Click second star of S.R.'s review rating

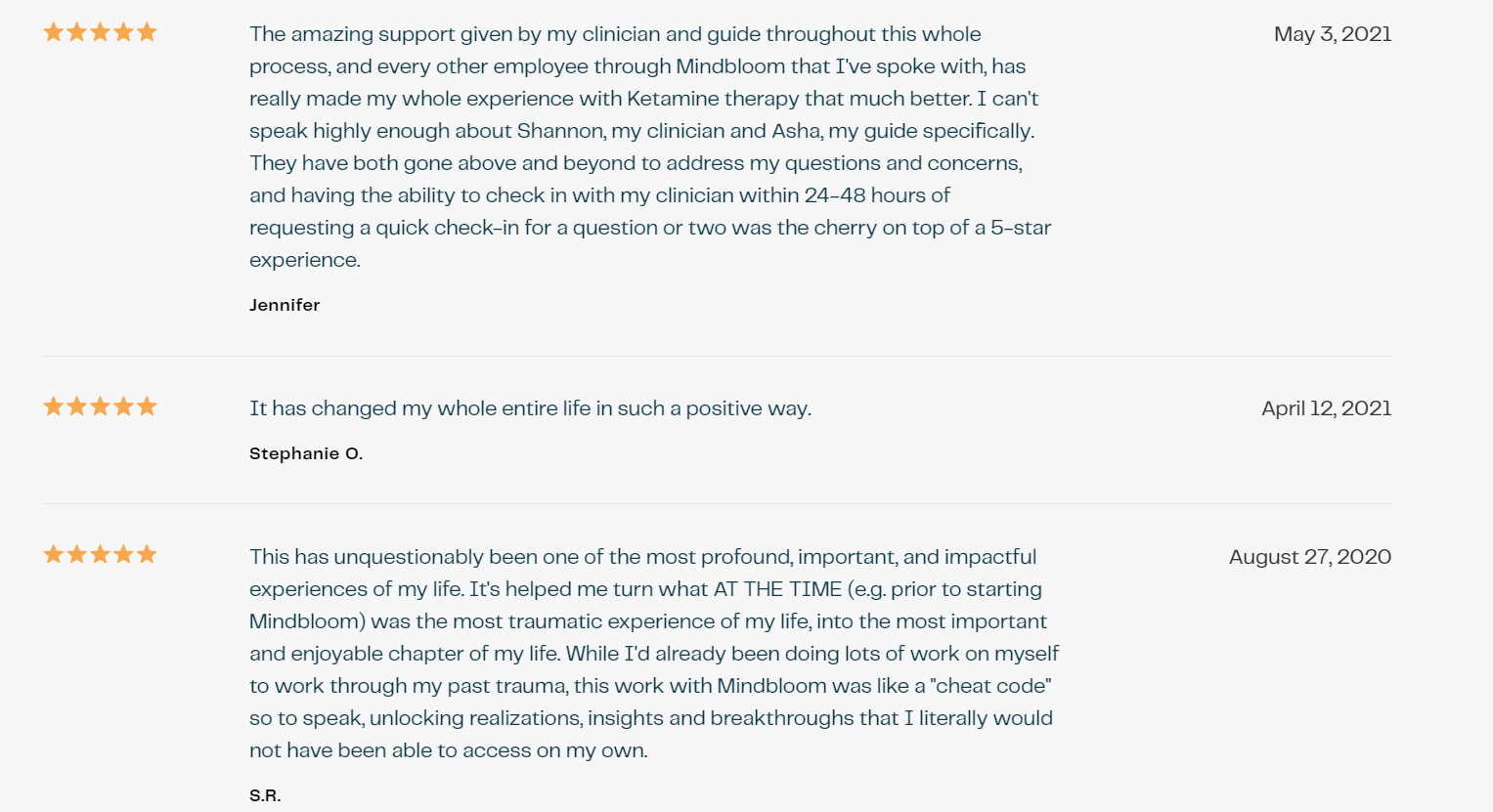pos(77,555)
